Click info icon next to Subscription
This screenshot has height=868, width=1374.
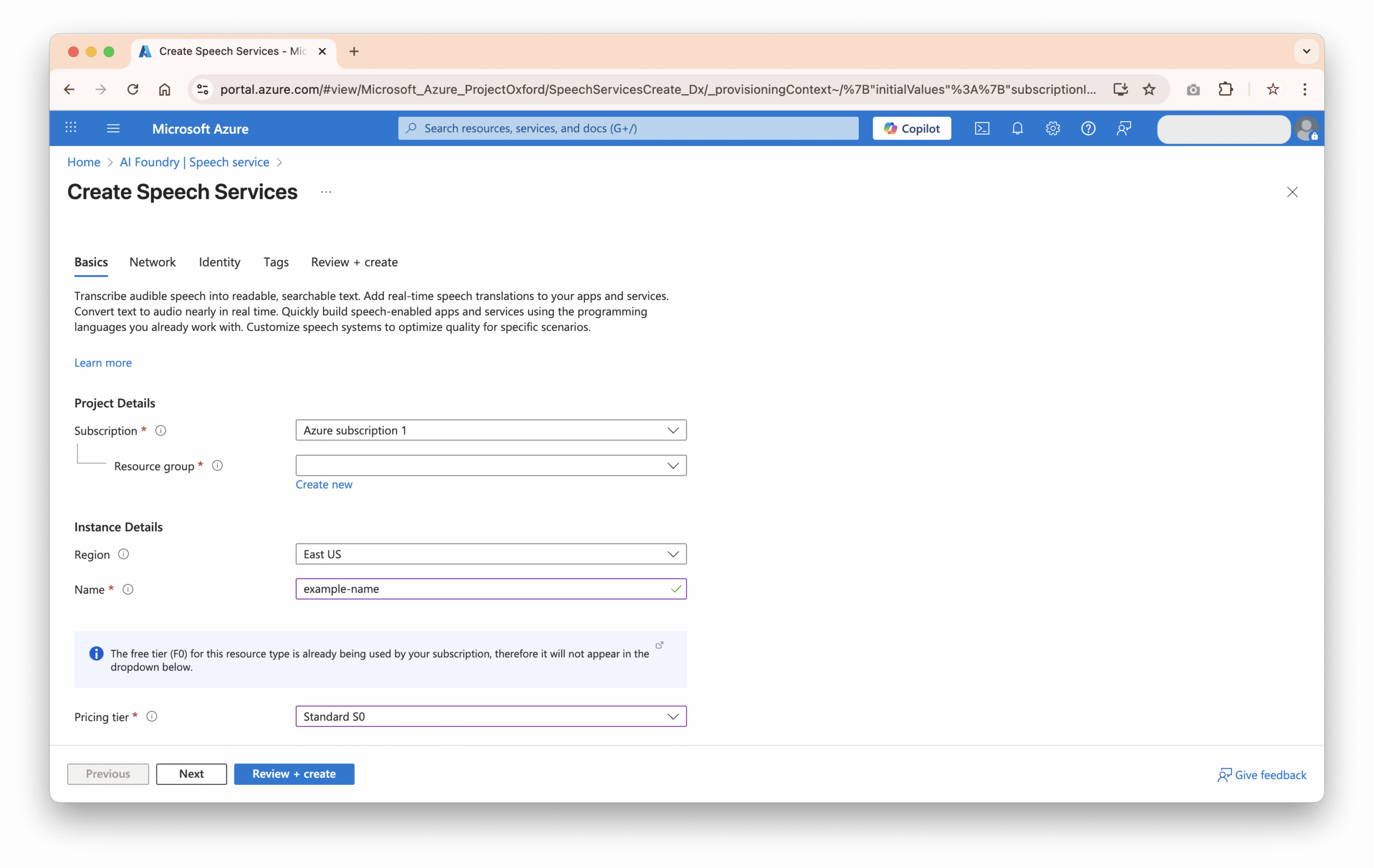[x=161, y=431]
